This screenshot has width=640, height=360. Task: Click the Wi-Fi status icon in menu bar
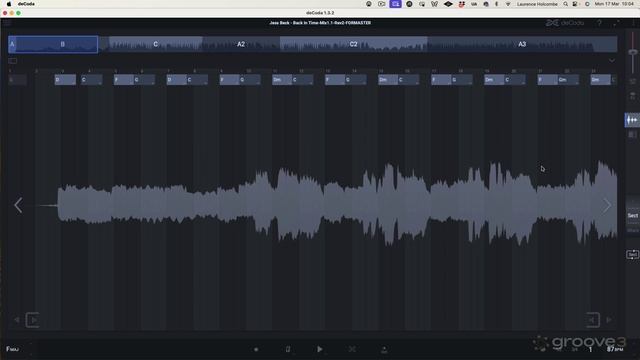coord(508,4)
